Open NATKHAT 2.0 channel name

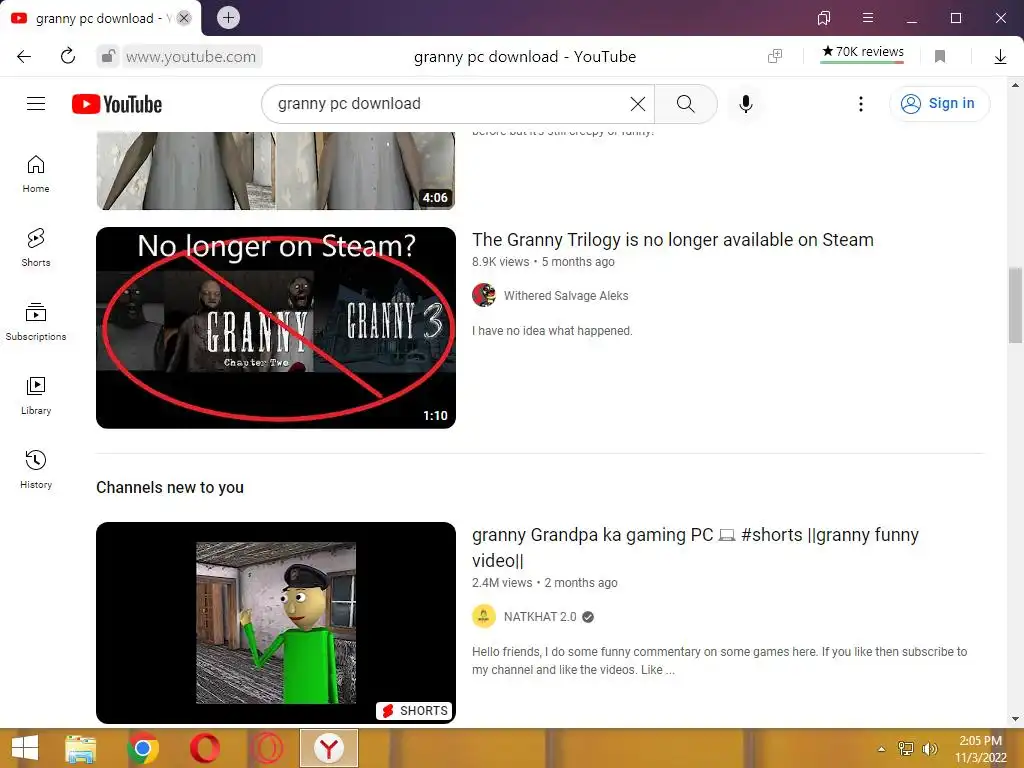[540, 617]
